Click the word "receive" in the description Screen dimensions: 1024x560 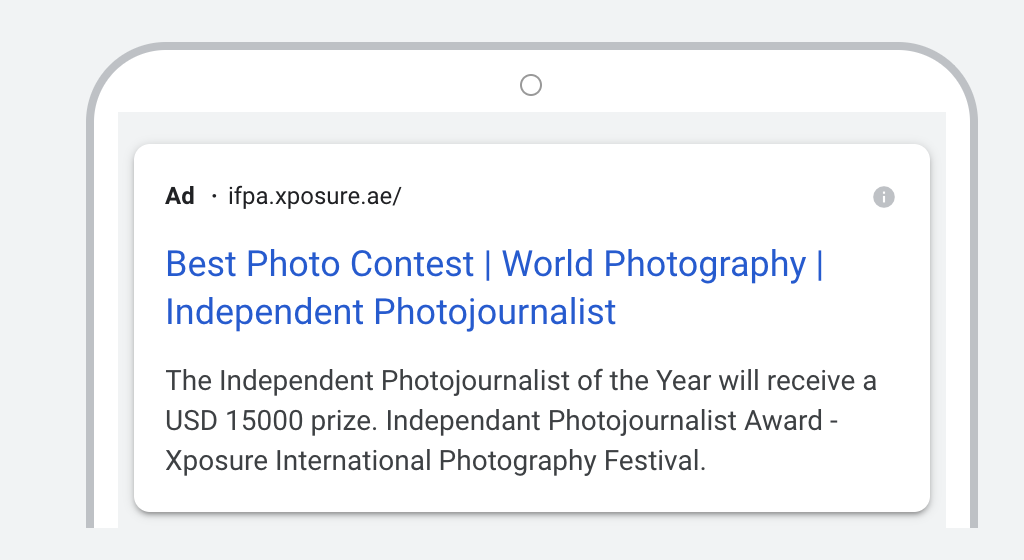coord(810,381)
